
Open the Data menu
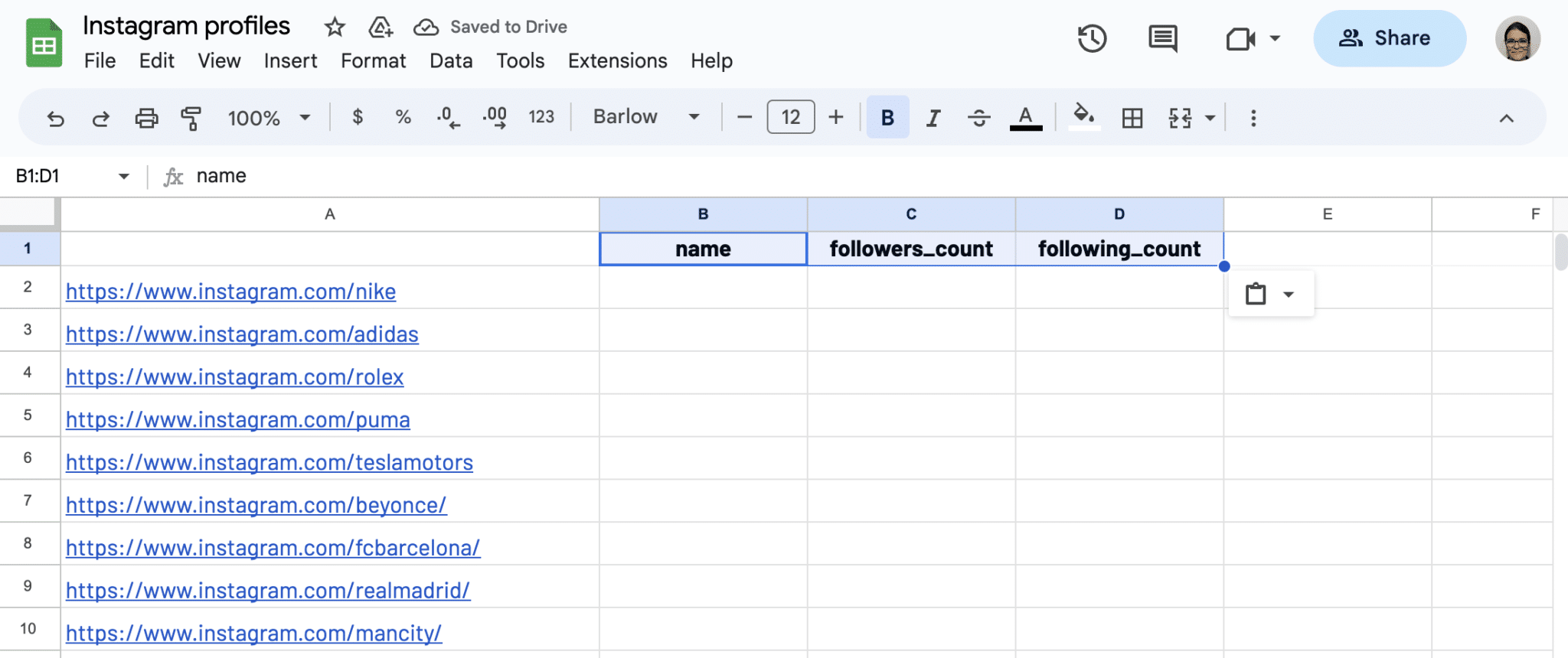[451, 60]
